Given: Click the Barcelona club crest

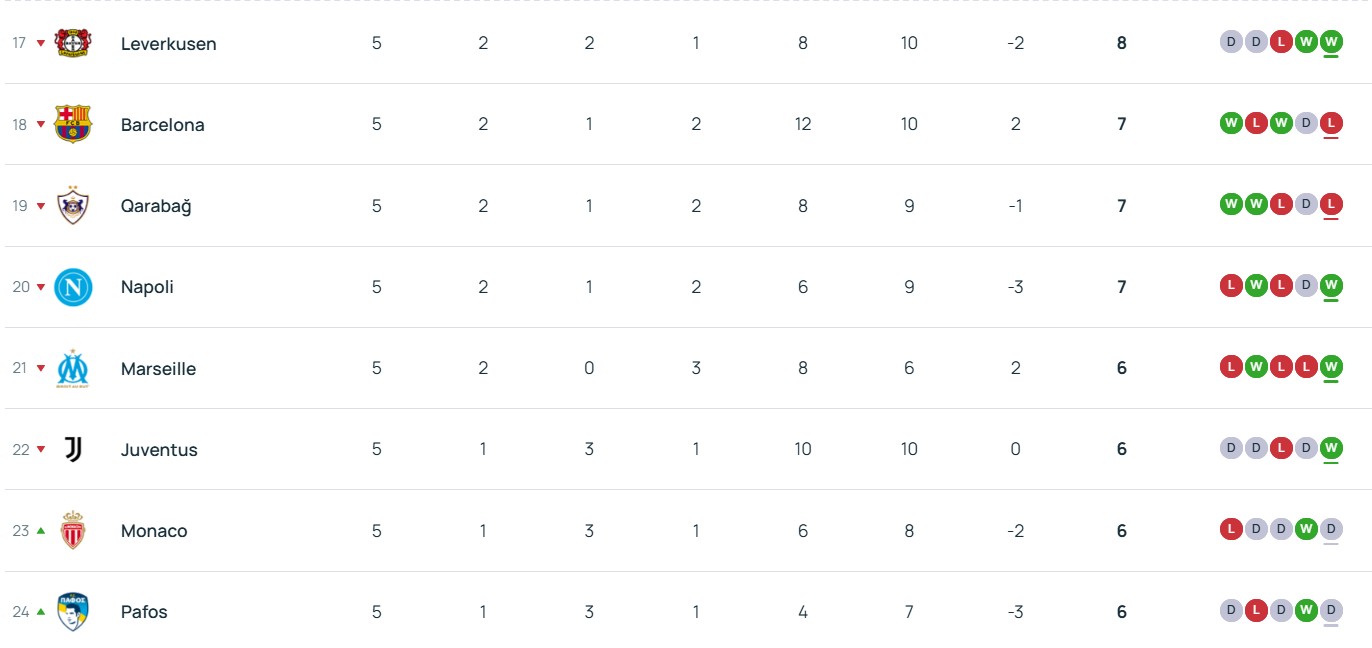Looking at the screenshot, I should pyautogui.click(x=73, y=124).
